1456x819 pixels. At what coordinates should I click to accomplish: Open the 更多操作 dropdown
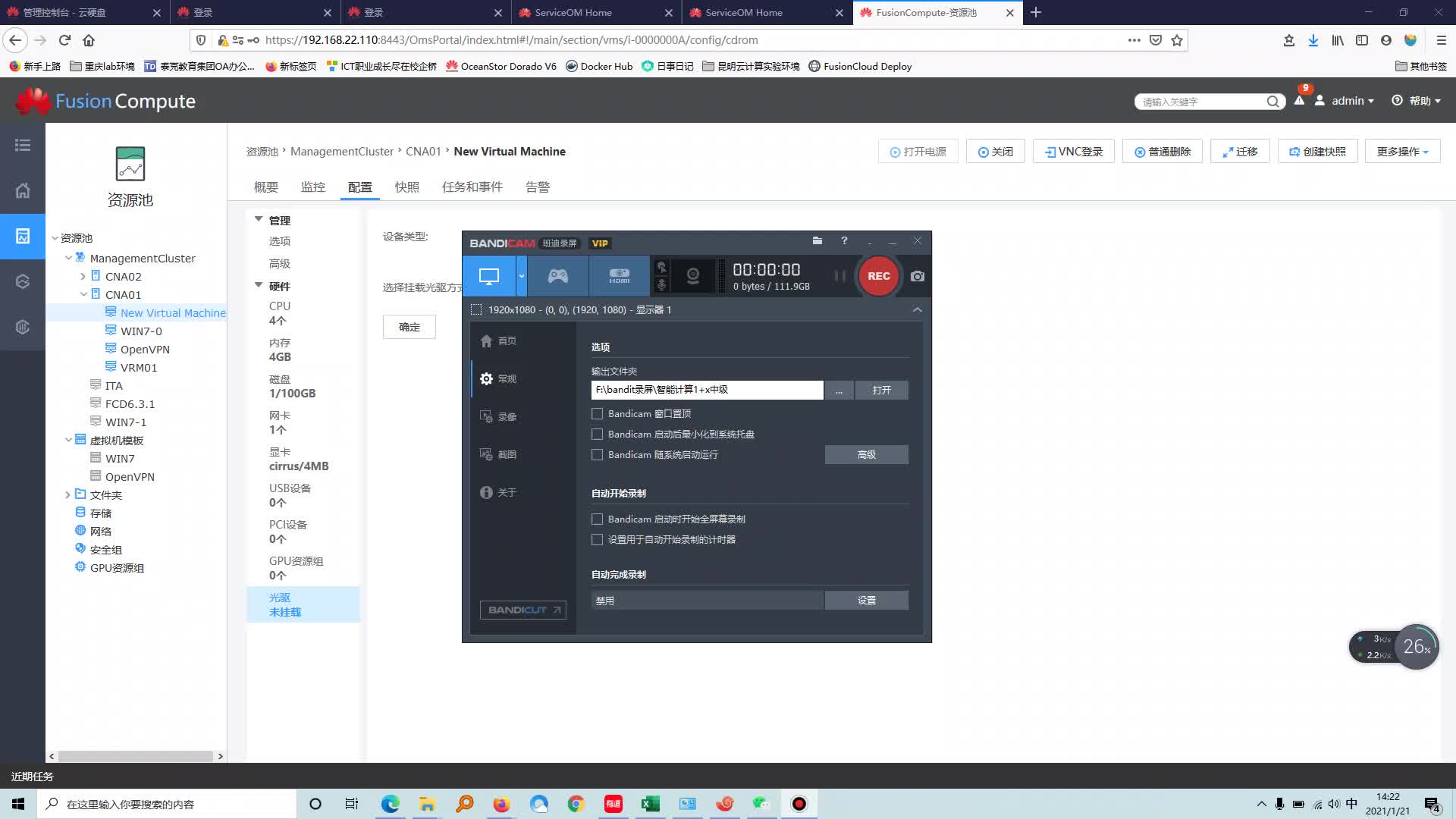[x=1402, y=152]
